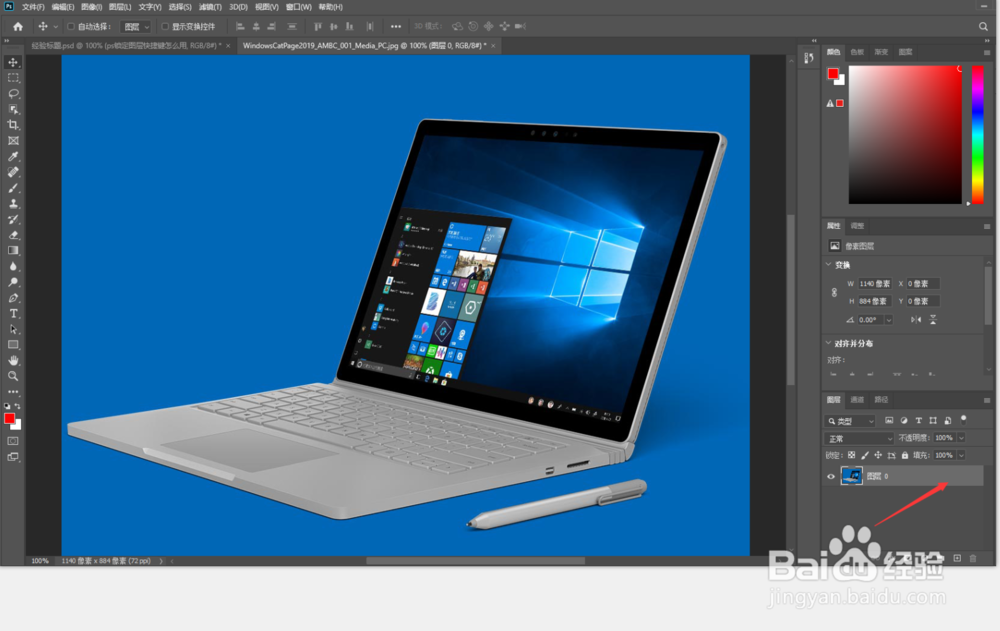The image size is (1000, 631).
Task: Enable the Auto-Select checkbox (自动选择)
Action: pos(71,26)
